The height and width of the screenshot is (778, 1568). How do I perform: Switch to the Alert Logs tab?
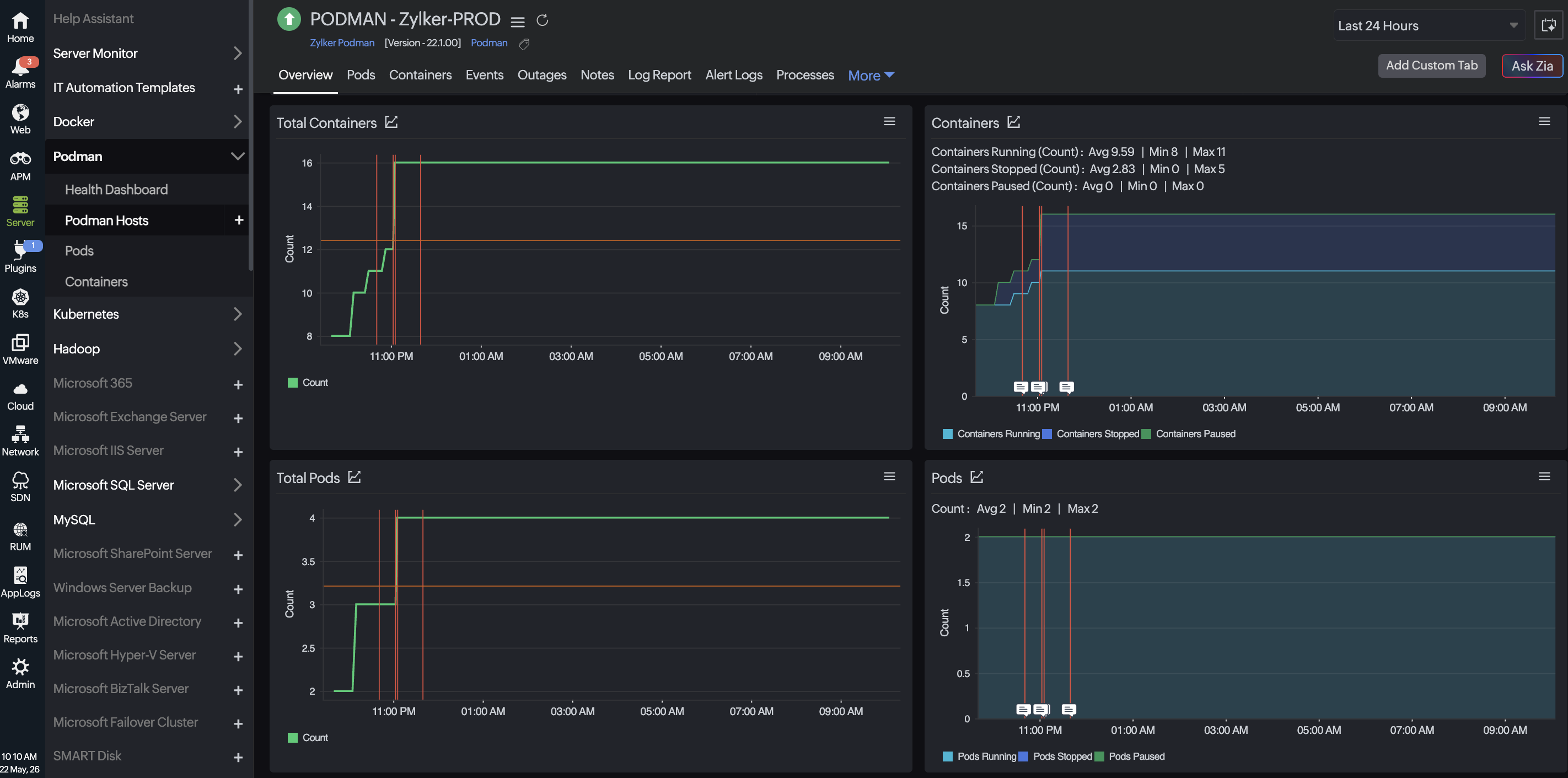[733, 75]
